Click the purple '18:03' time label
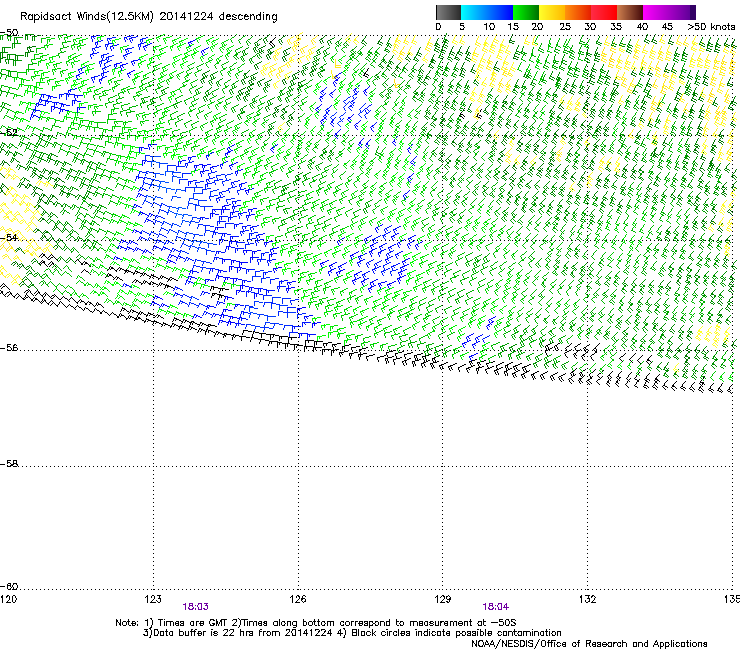Screen dimensions: 740x650 point(195,607)
